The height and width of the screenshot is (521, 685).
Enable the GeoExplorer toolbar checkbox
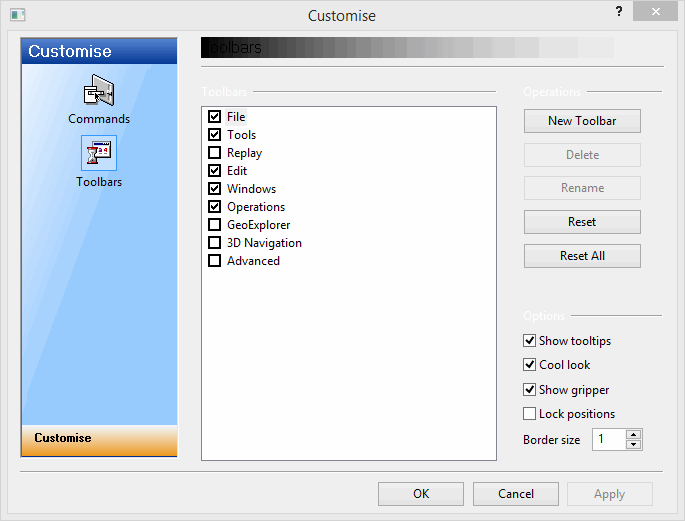click(214, 224)
